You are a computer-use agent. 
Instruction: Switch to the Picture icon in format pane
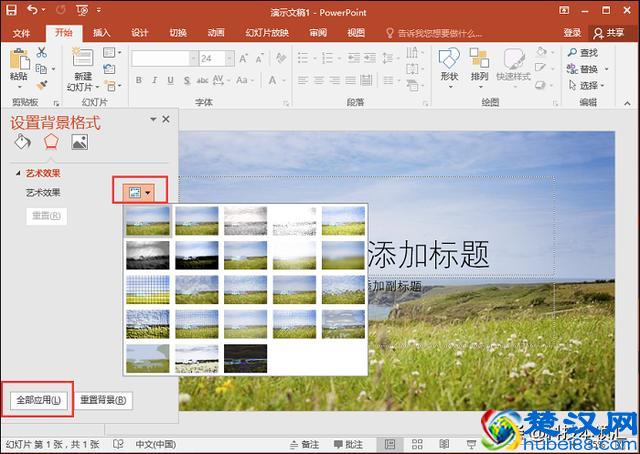79,142
